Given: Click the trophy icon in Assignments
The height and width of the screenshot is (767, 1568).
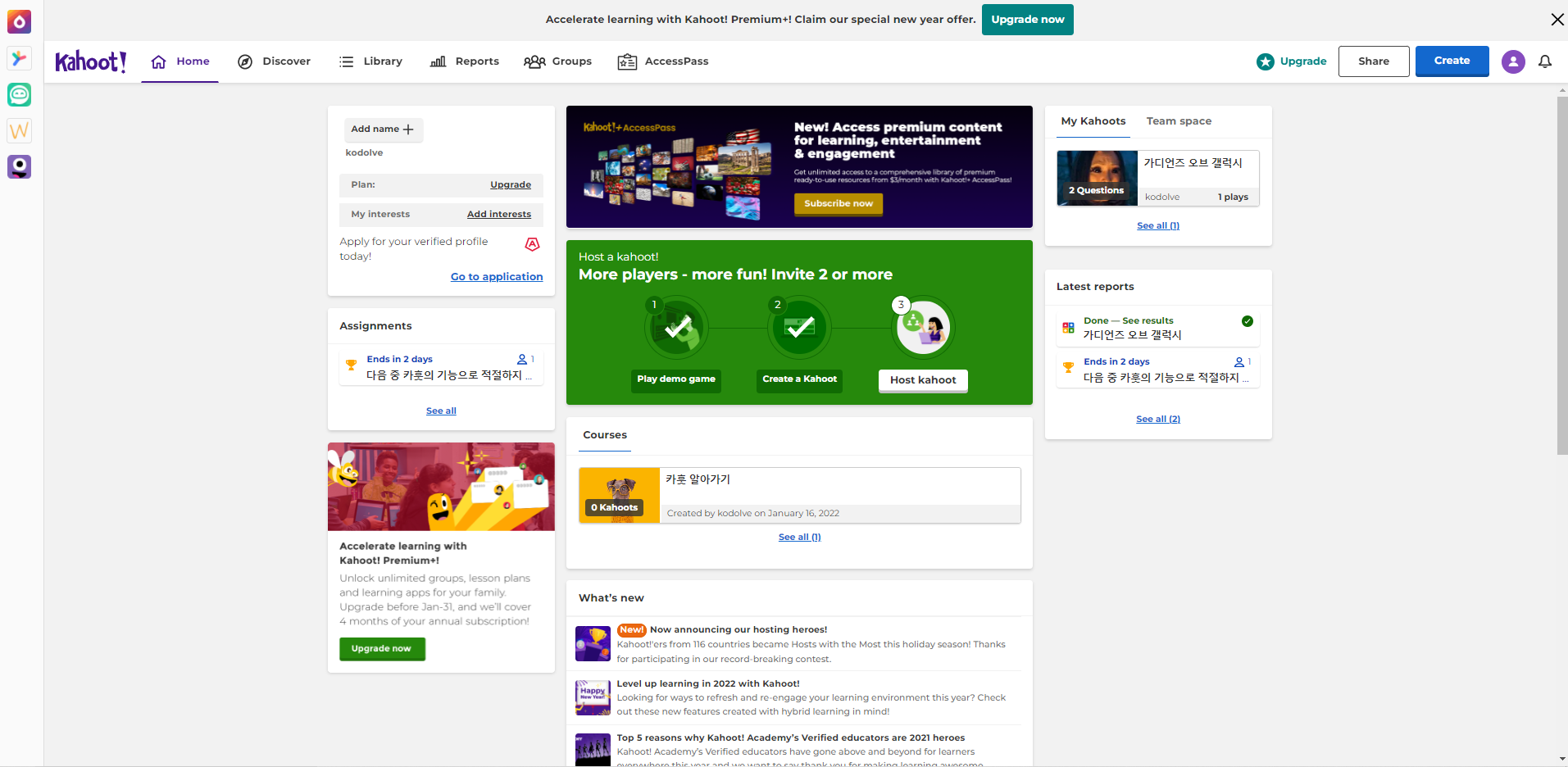Looking at the screenshot, I should point(351,365).
